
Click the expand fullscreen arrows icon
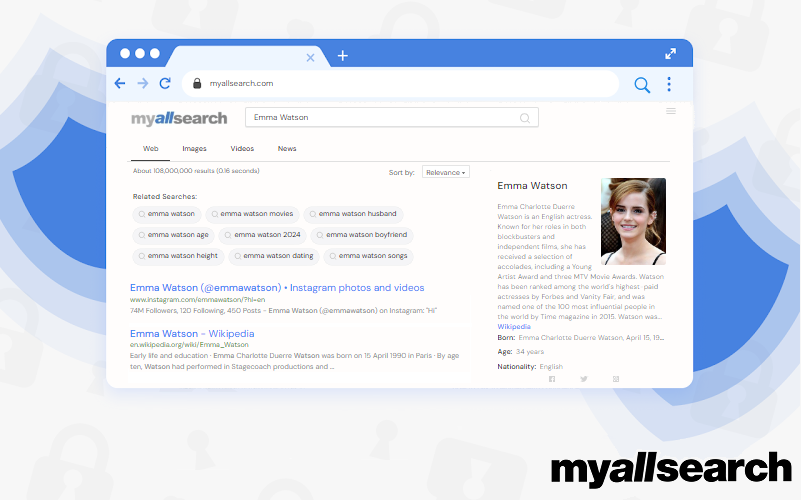tap(670, 54)
